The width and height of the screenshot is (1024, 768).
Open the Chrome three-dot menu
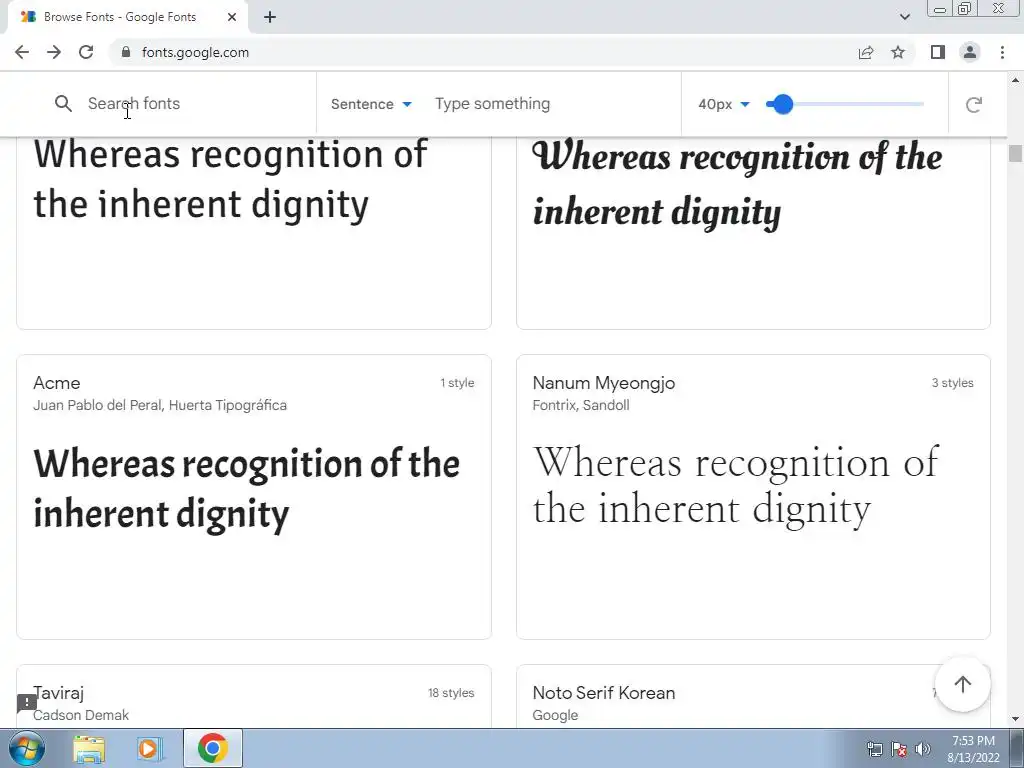[x=1002, y=52]
